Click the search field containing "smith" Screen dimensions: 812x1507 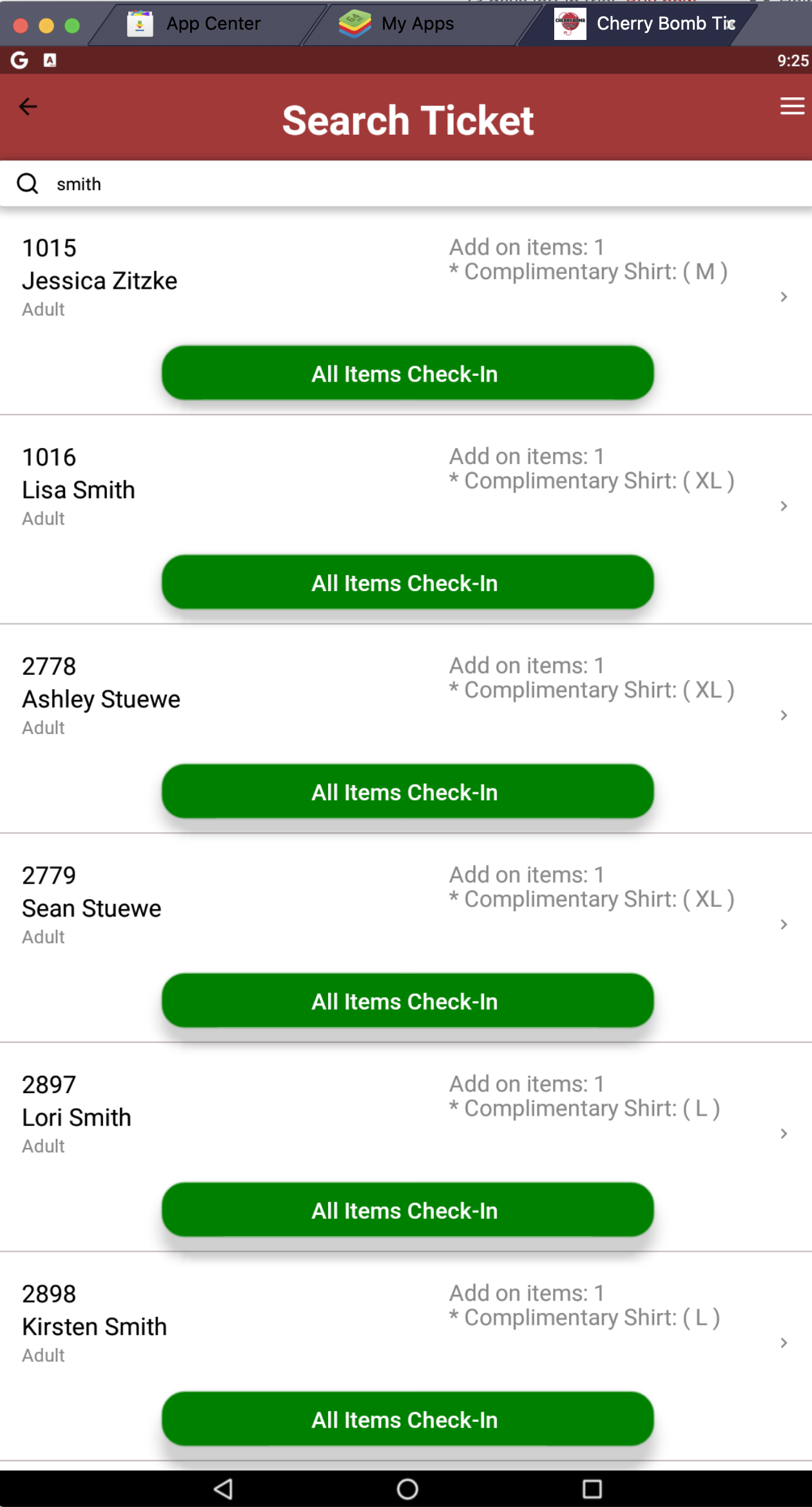[x=412, y=184]
